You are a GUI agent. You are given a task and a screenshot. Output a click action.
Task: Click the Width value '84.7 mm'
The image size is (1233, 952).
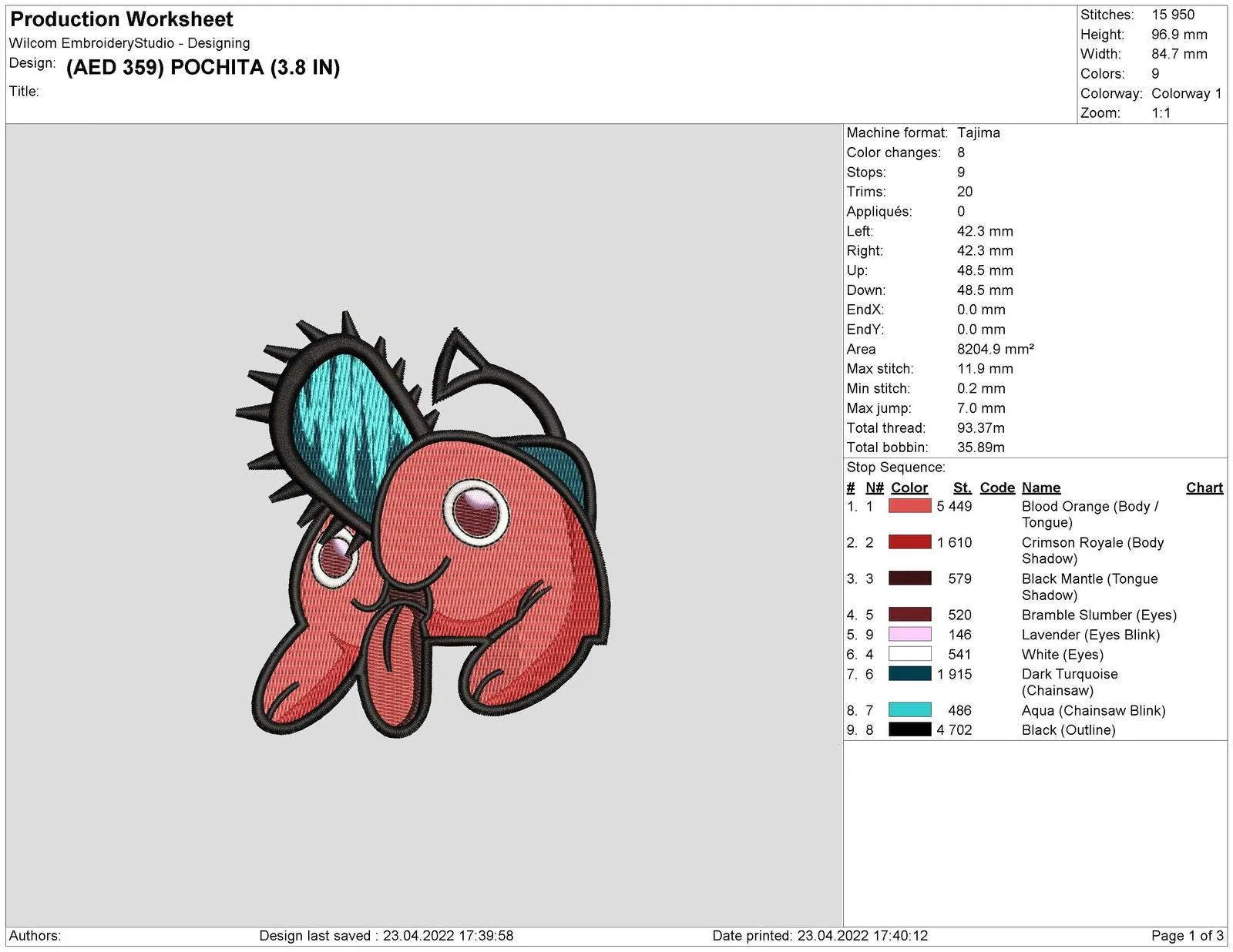click(1179, 54)
